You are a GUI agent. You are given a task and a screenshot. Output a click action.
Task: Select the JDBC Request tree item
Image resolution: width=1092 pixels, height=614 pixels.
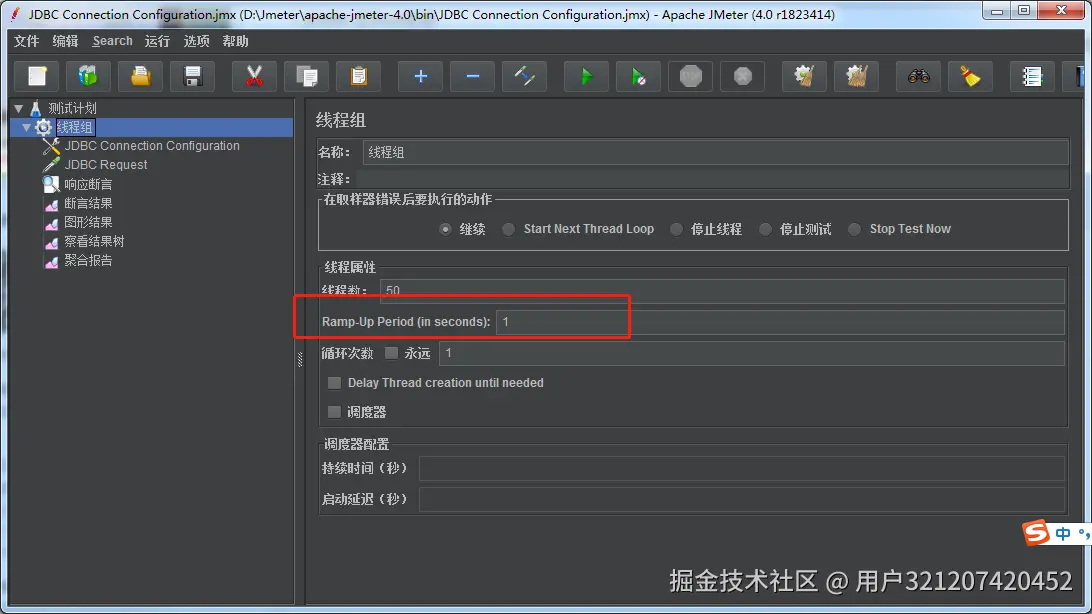(x=106, y=165)
